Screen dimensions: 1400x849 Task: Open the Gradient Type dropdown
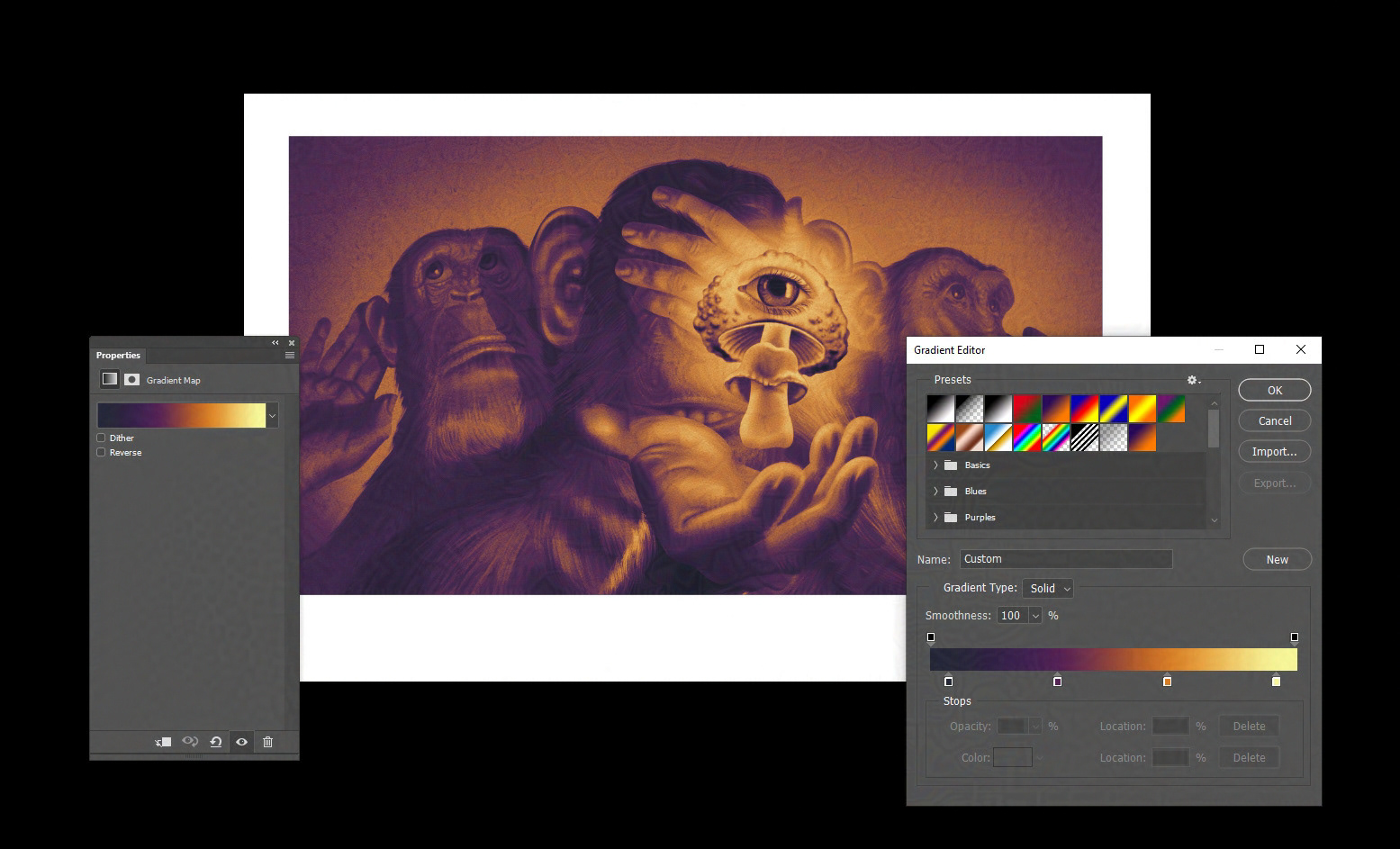[x=1048, y=588]
